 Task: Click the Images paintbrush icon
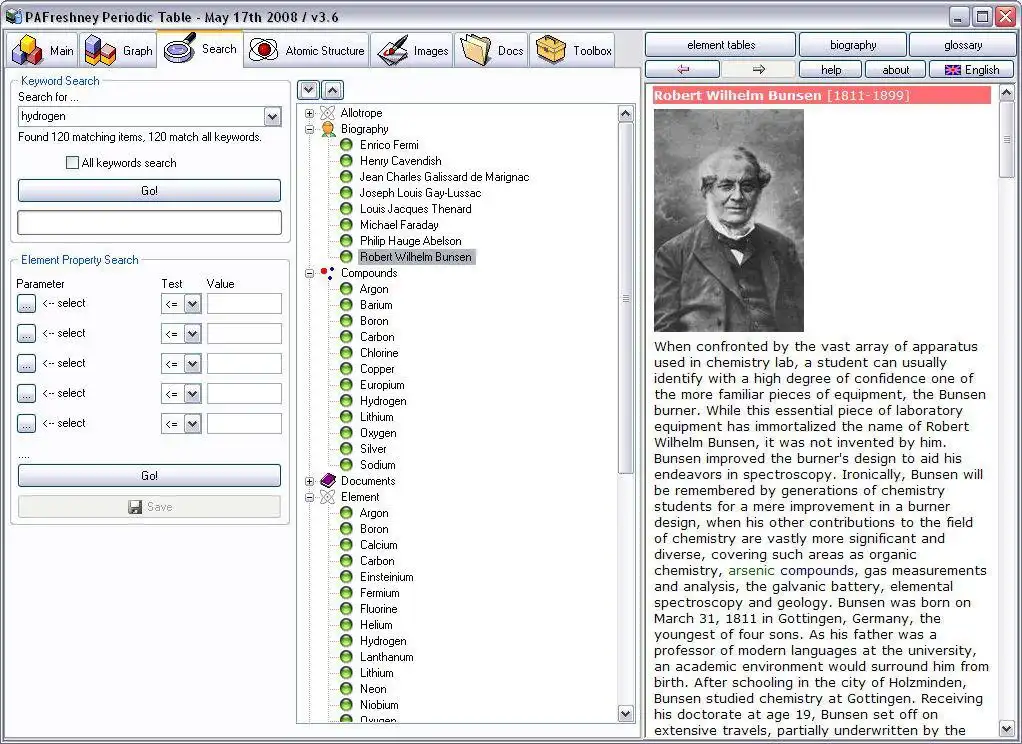pyautogui.click(x=392, y=50)
